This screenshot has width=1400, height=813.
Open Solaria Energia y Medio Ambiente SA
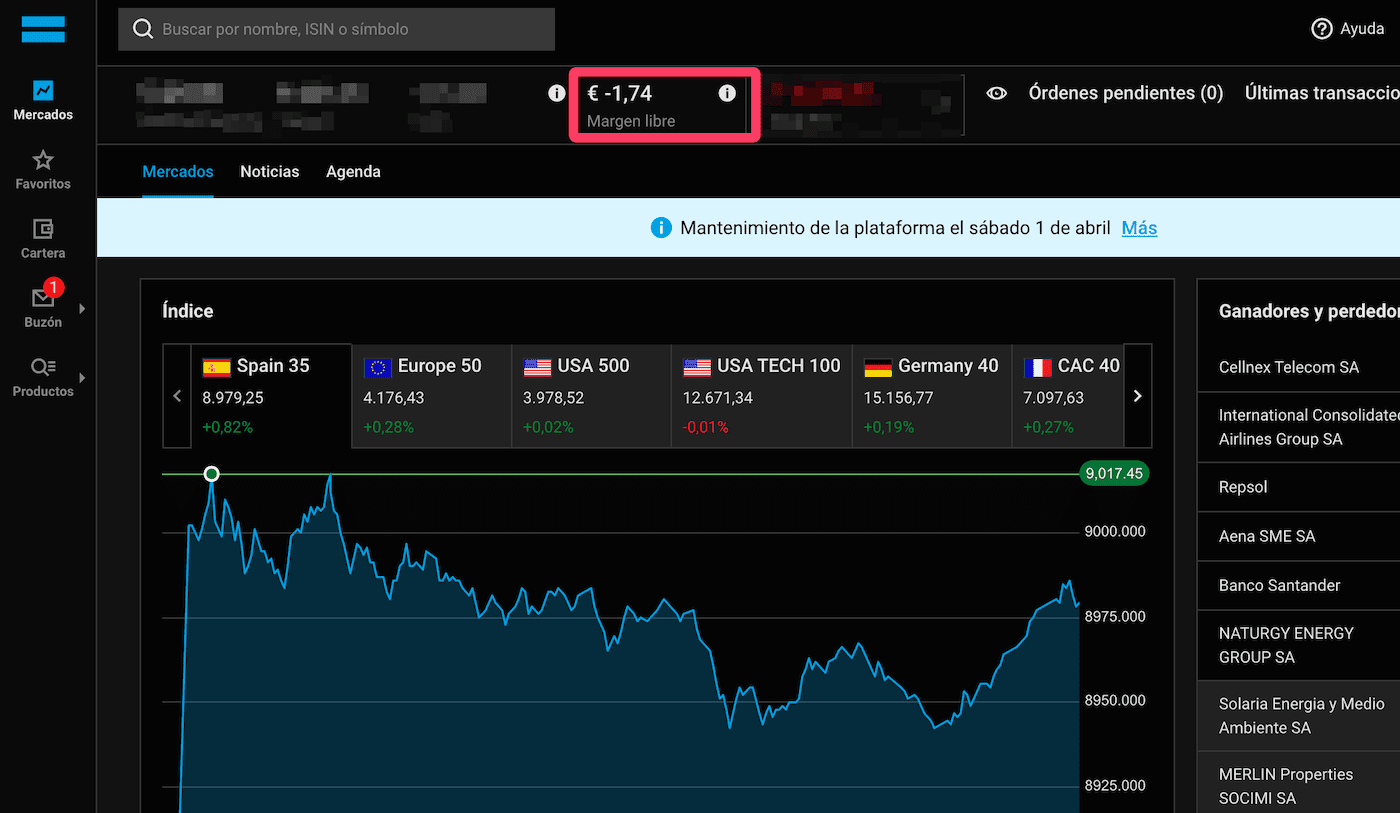click(x=1299, y=716)
